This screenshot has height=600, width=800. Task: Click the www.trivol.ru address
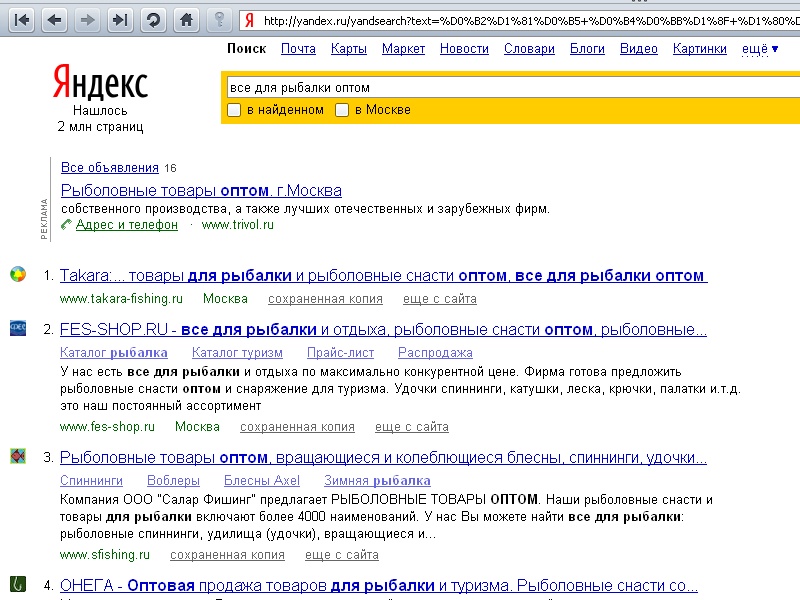pos(237,224)
